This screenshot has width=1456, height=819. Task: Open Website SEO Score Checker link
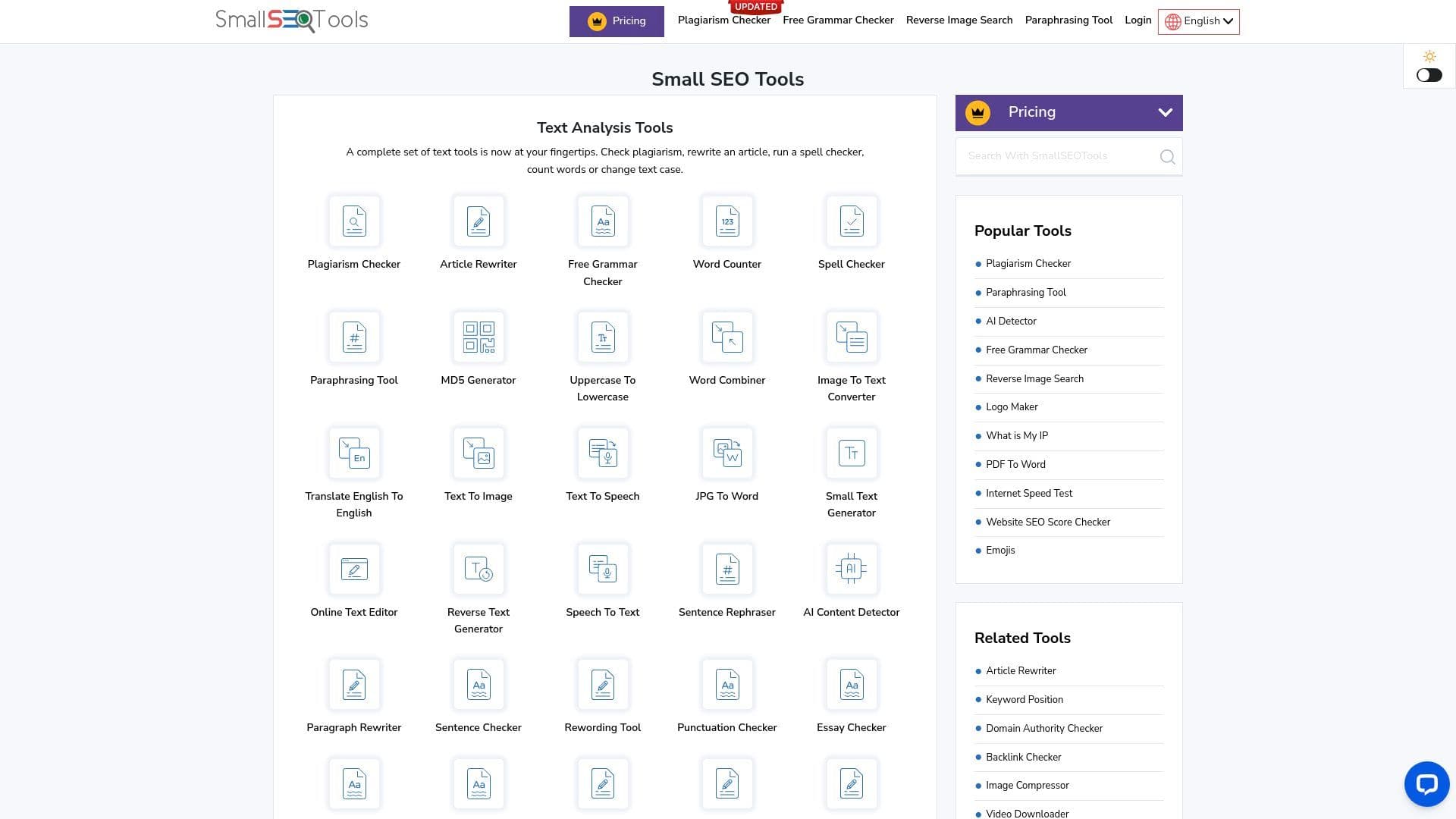tap(1048, 522)
